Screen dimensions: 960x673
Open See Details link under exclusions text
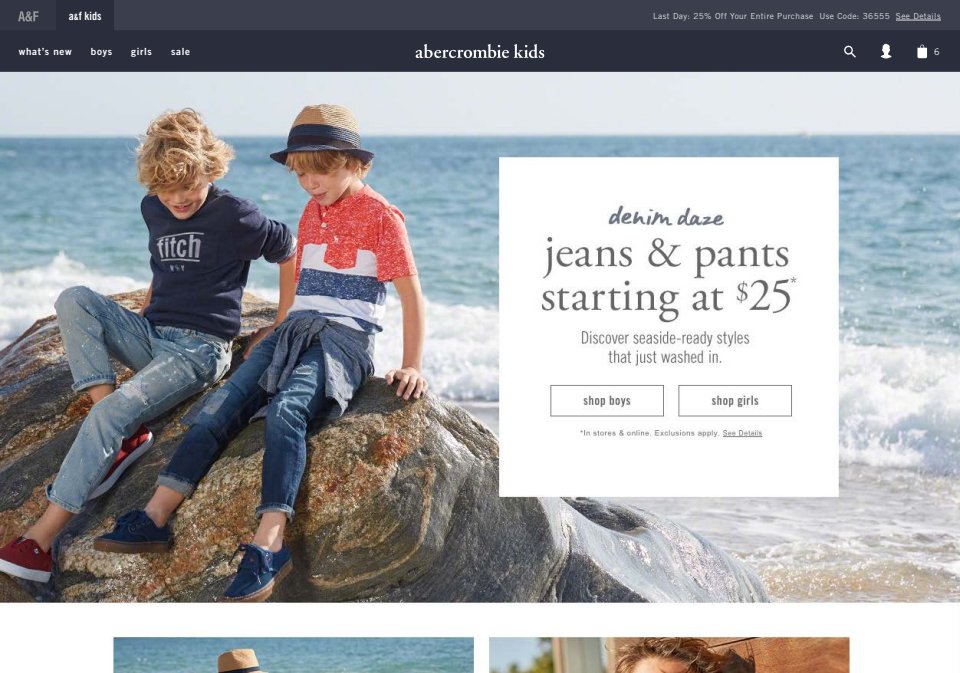(742, 433)
